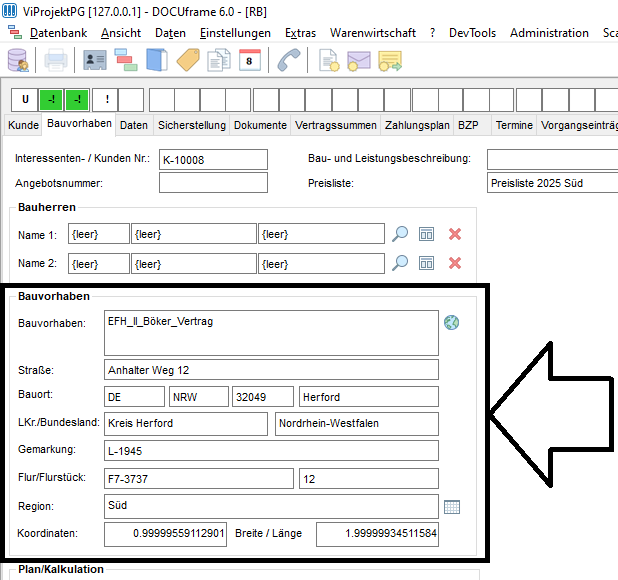
Task: Click the grid icon beside Region field
Action: [452, 507]
